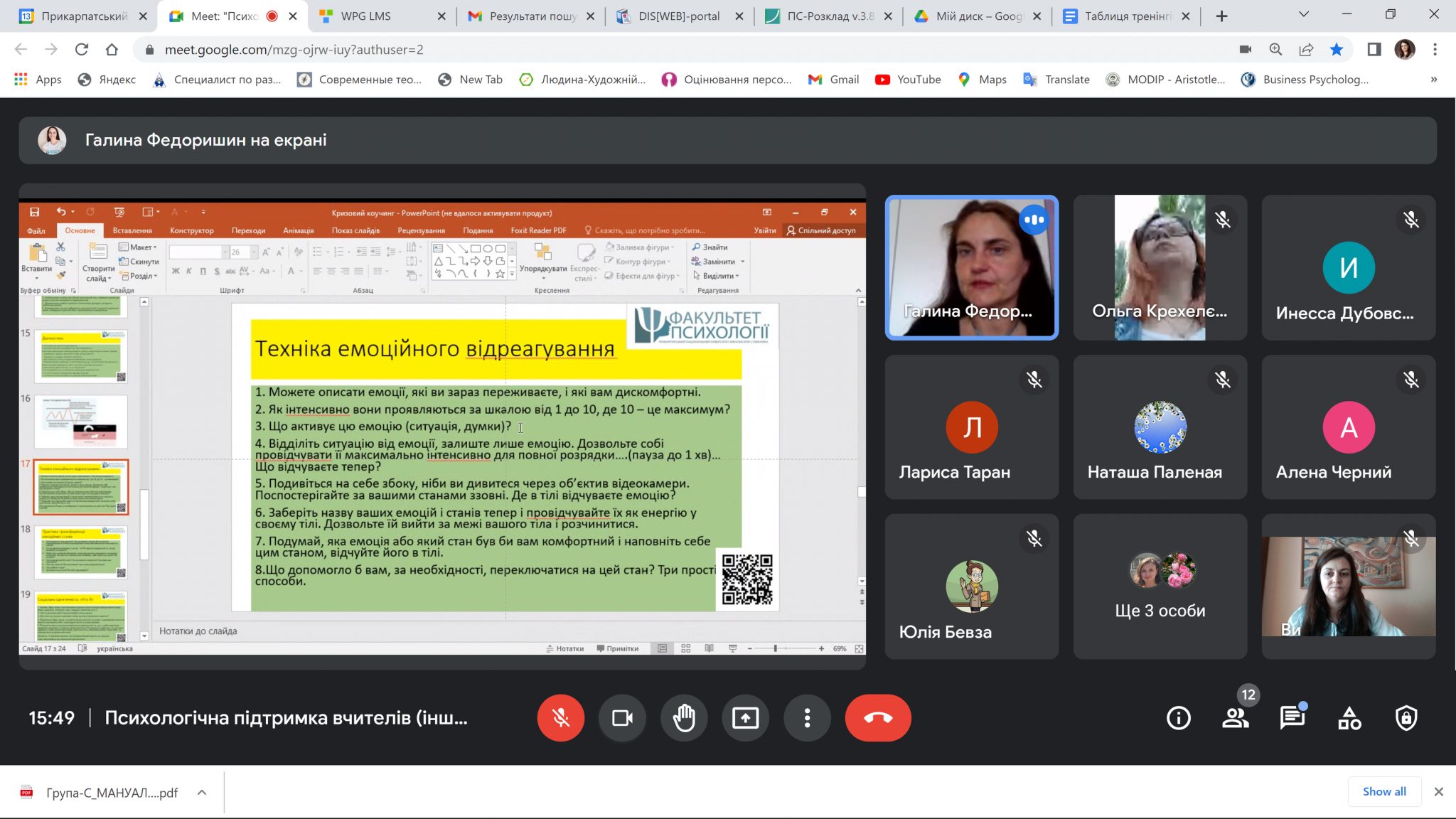The width and height of the screenshot is (1456, 819).
Task: Click the Show all downloads button
Action: point(1383,791)
